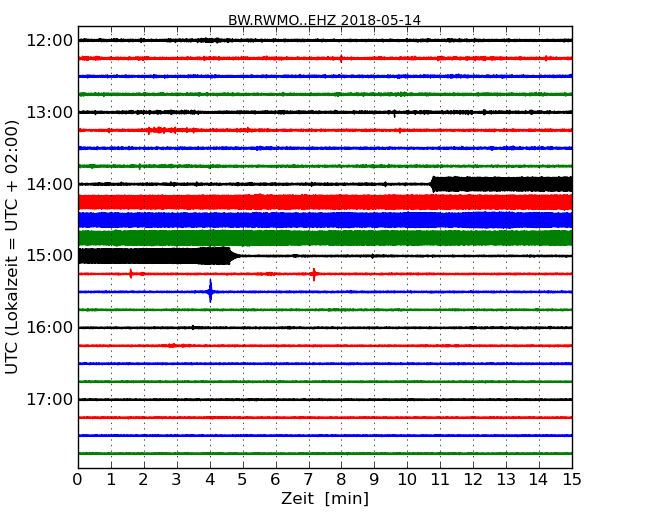650x520 pixels.
Task: Click x-axis tick label 12
Action: (473, 480)
